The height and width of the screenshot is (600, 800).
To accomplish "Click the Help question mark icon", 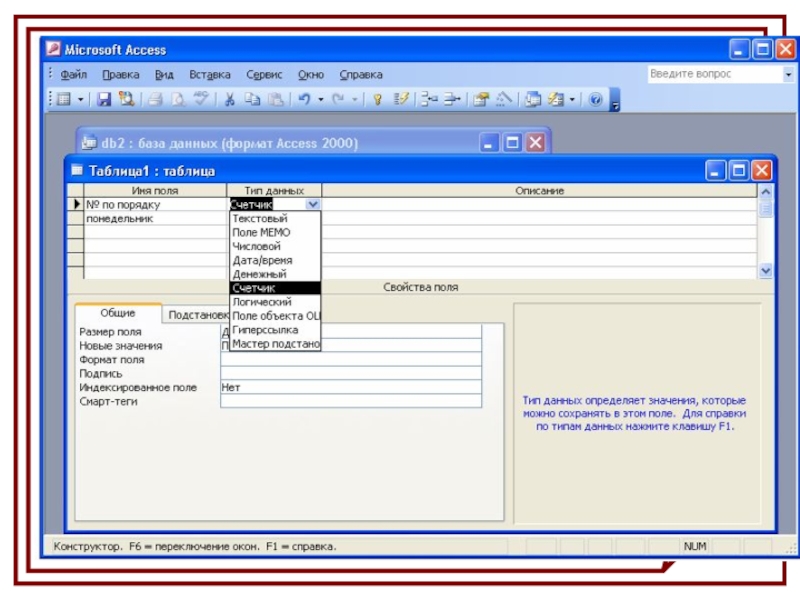I will [596, 99].
